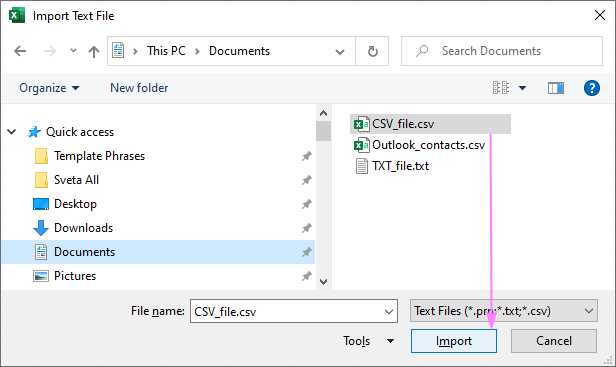Viewport: 616px width, 367px height.
Task: Open recent locations dropdown arrow
Action: coord(73,51)
